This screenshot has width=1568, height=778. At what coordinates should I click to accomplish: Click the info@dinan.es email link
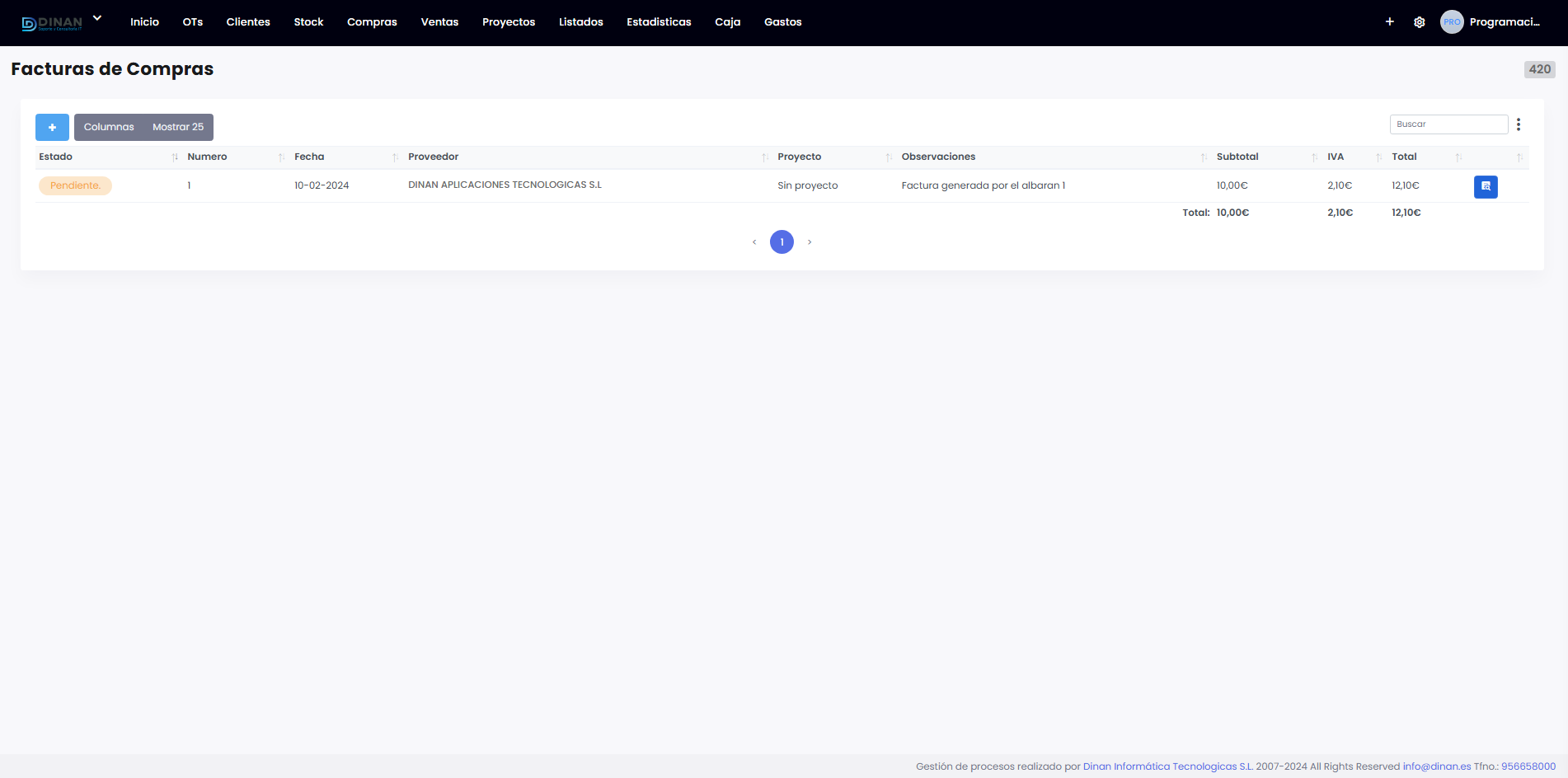[1437, 766]
